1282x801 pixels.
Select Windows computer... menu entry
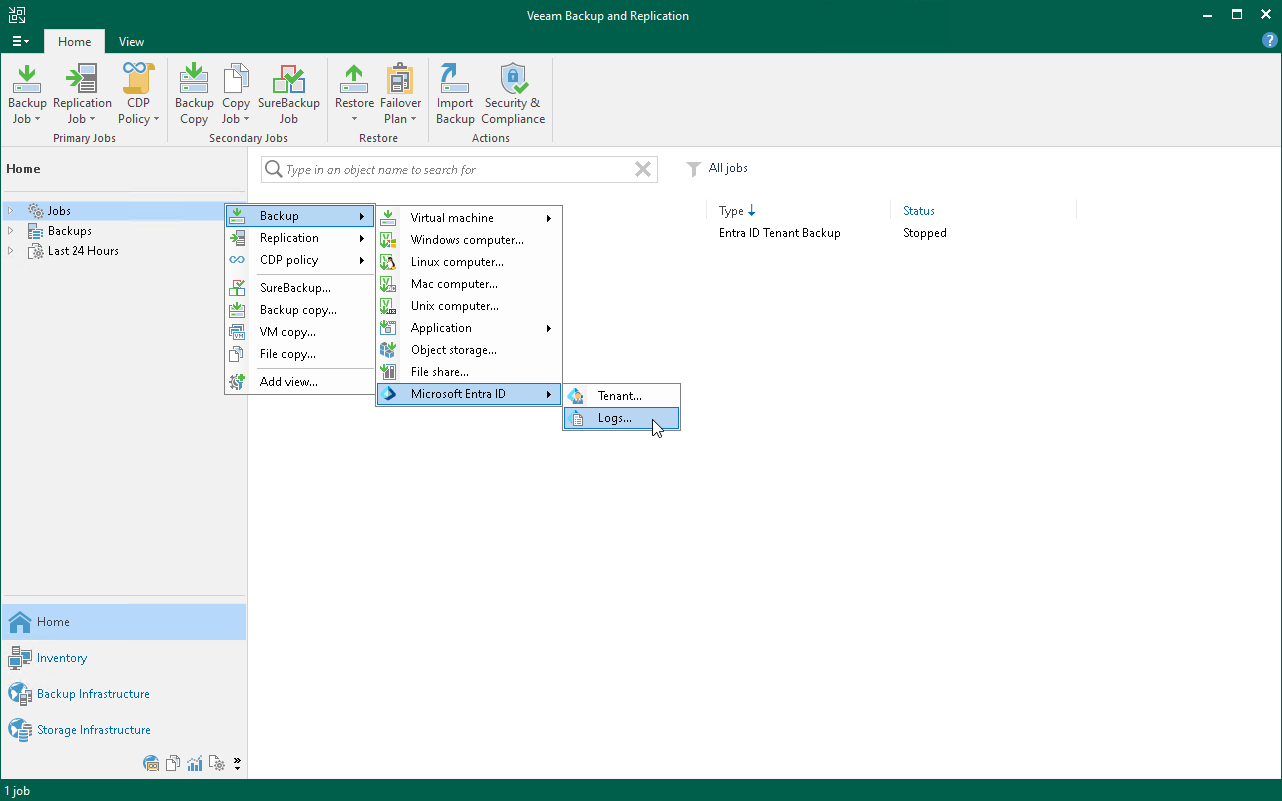[x=467, y=240]
